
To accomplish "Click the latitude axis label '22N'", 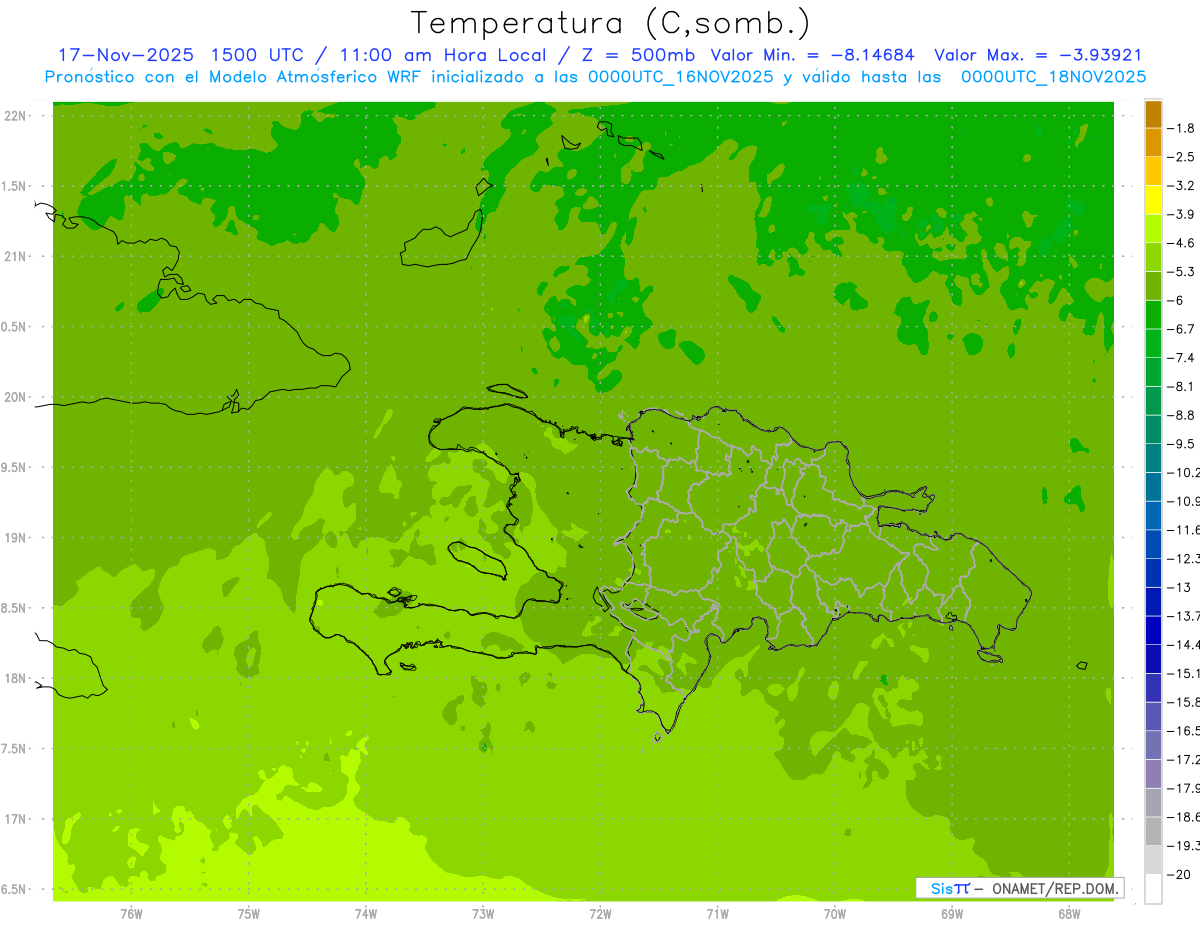I will coord(14,115).
